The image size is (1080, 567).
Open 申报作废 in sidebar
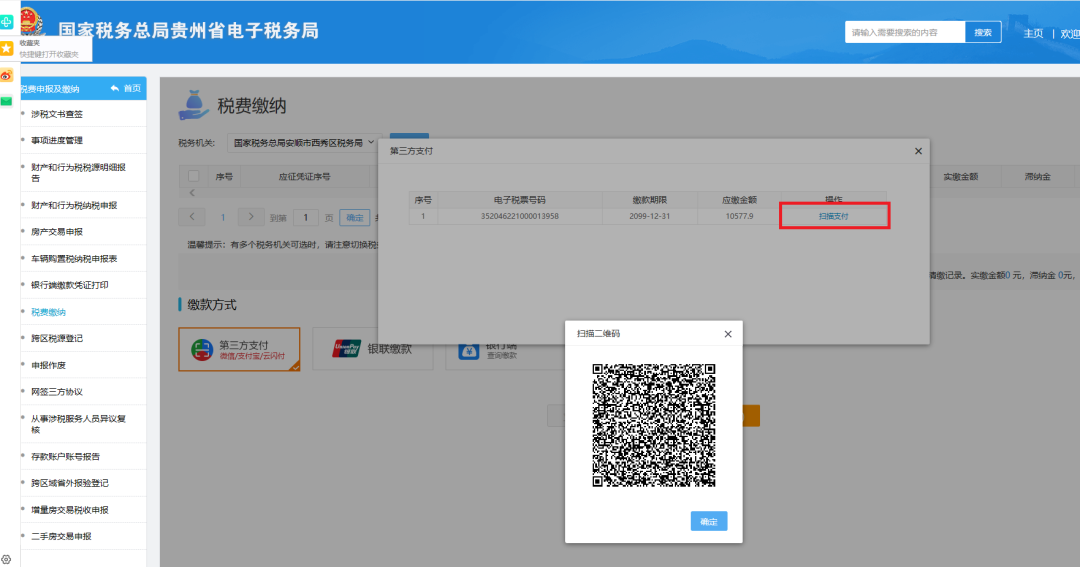pos(48,365)
